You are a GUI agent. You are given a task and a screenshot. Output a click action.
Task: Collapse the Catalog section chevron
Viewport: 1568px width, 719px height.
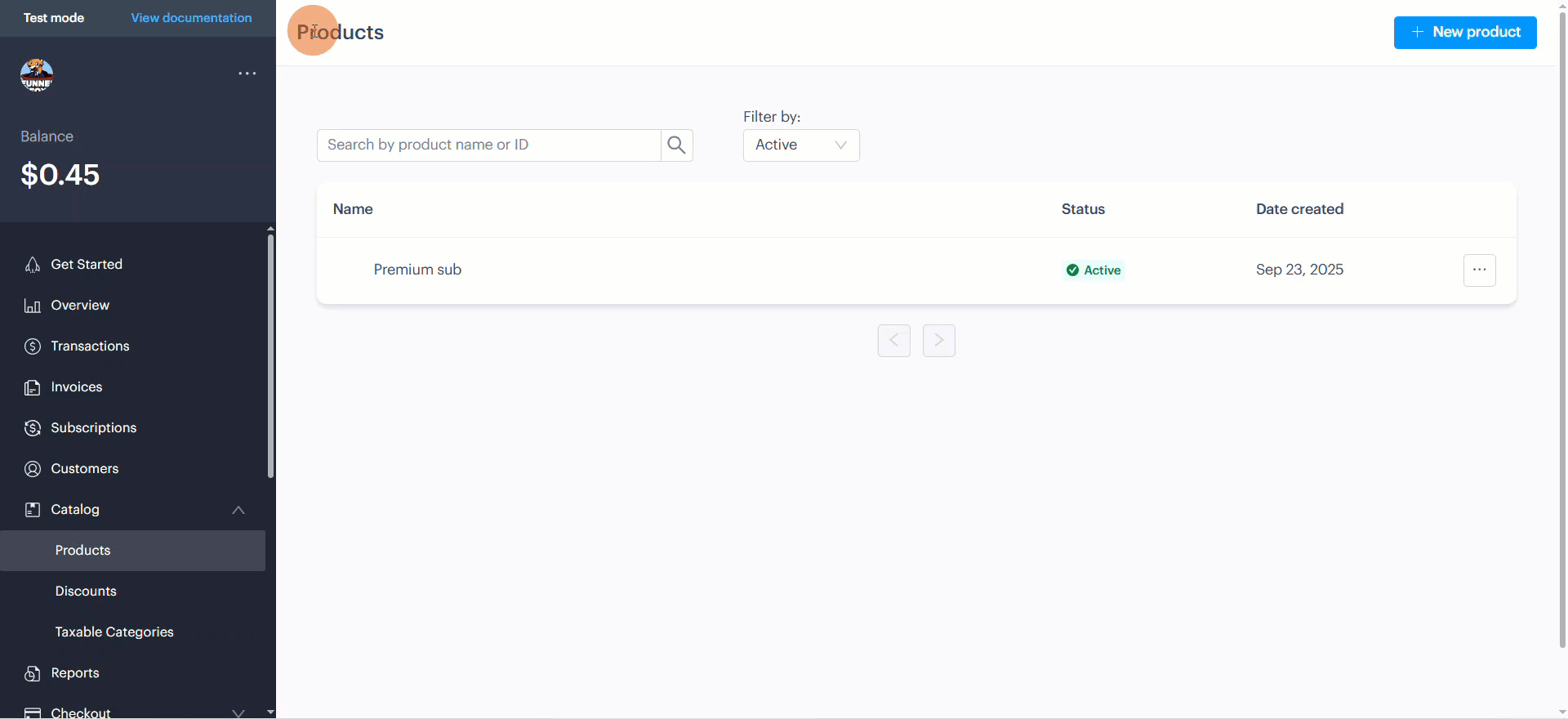[x=238, y=510]
